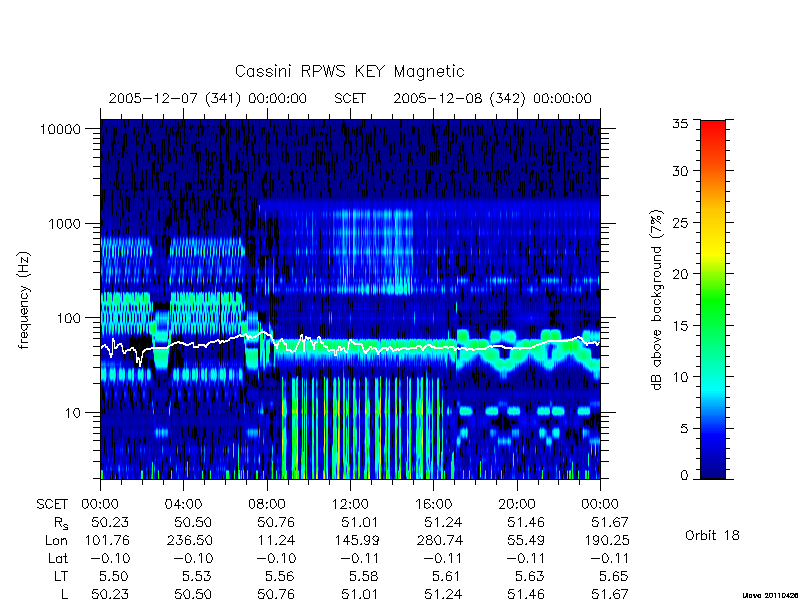Click the LT value 5.63
This screenshot has height=600, width=800.
pyautogui.click(x=530, y=577)
